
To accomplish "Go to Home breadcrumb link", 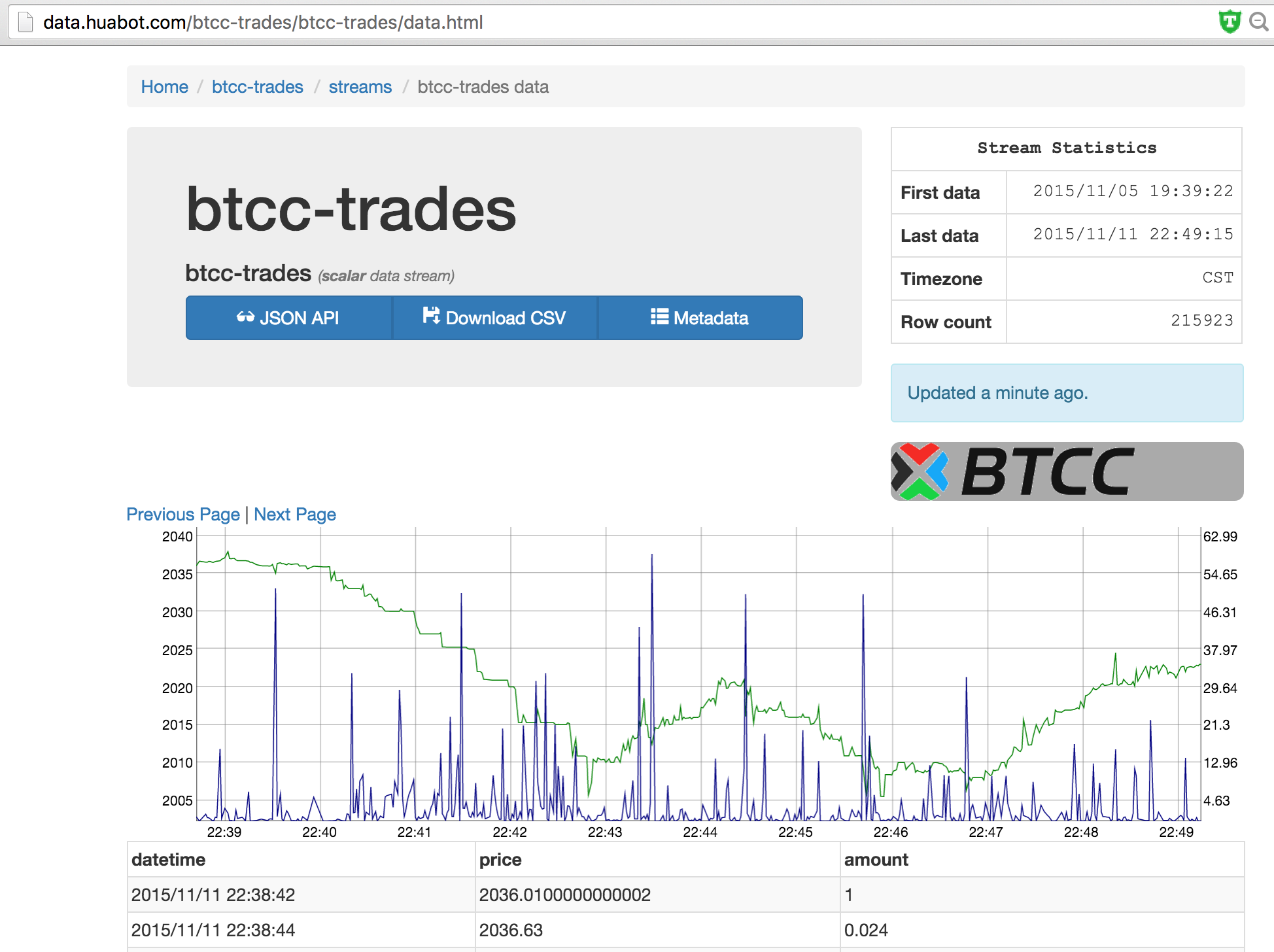I will 164,87.
